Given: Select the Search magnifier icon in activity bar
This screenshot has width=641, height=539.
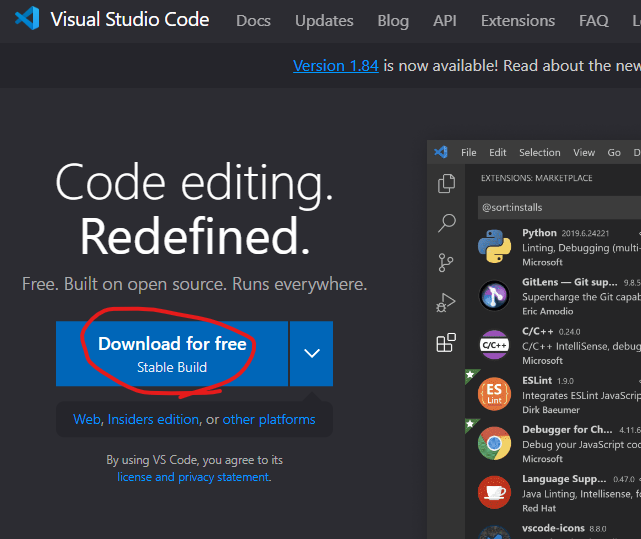Looking at the screenshot, I should [446, 223].
